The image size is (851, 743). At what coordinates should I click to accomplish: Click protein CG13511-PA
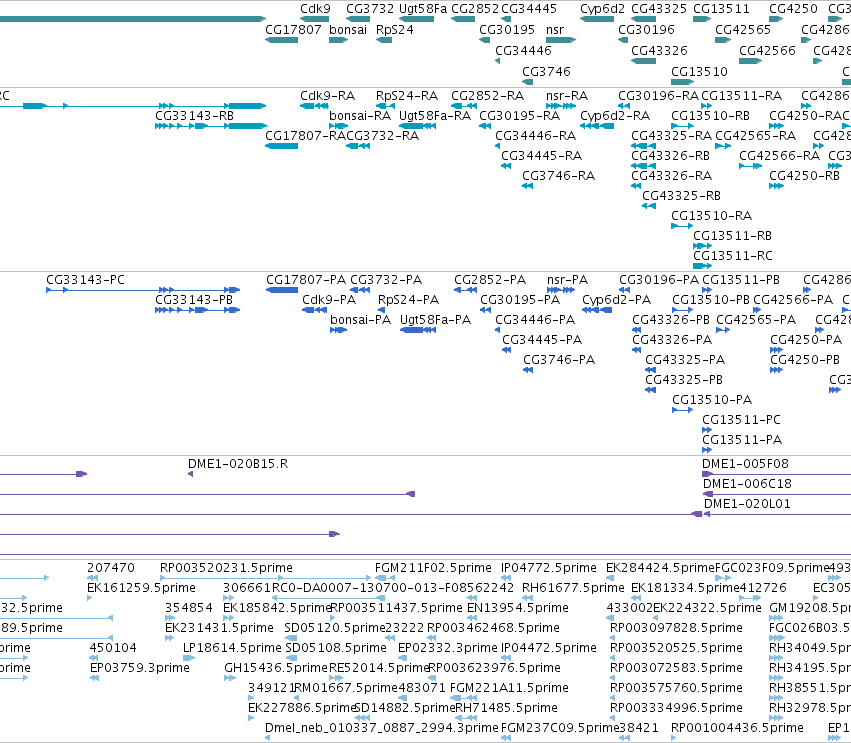(x=742, y=440)
